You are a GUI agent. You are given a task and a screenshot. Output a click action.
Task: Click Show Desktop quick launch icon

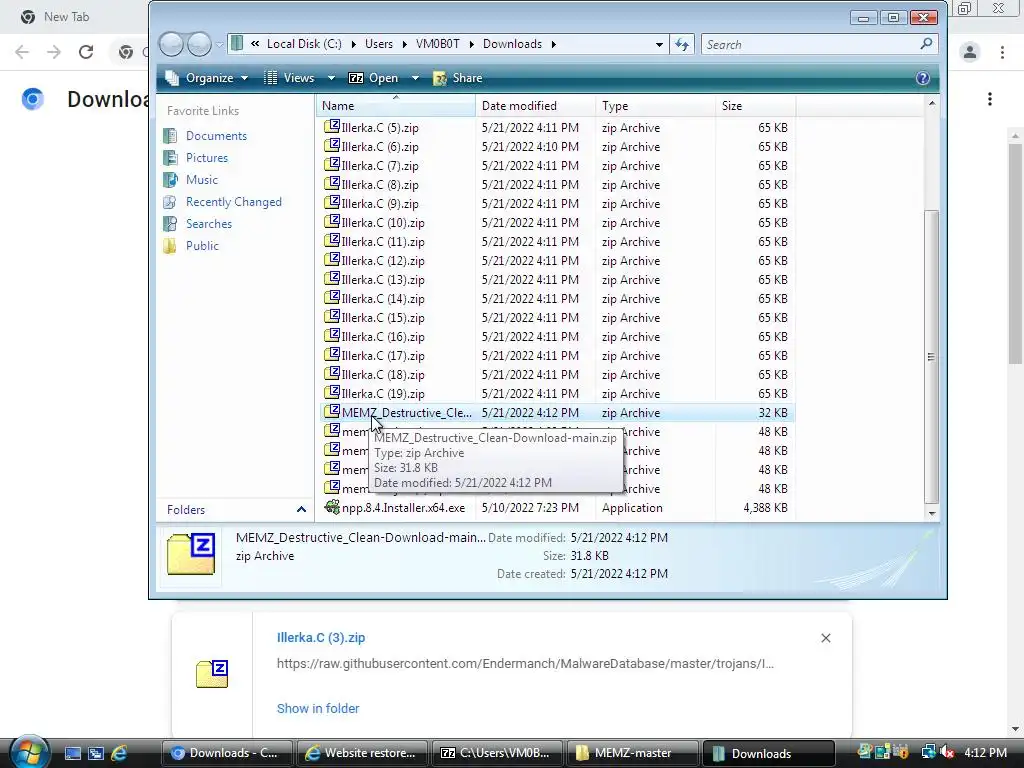pyautogui.click(x=72, y=753)
